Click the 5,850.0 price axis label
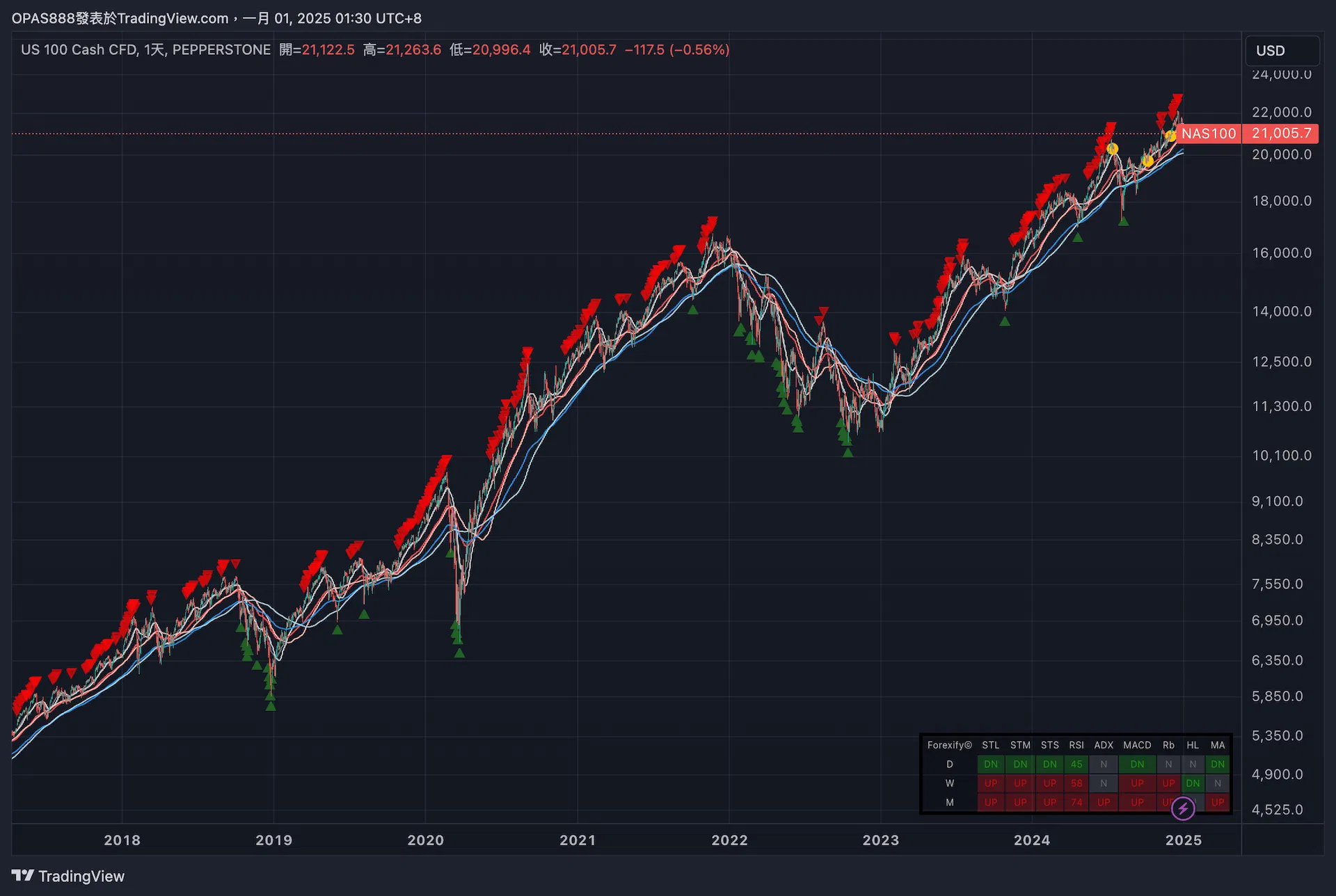Viewport: 1336px width, 896px height. [x=1278, y=696]
